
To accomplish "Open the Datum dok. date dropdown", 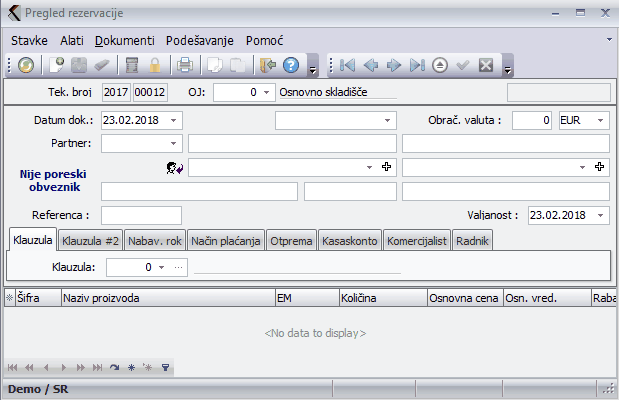I will coord(175,120).
